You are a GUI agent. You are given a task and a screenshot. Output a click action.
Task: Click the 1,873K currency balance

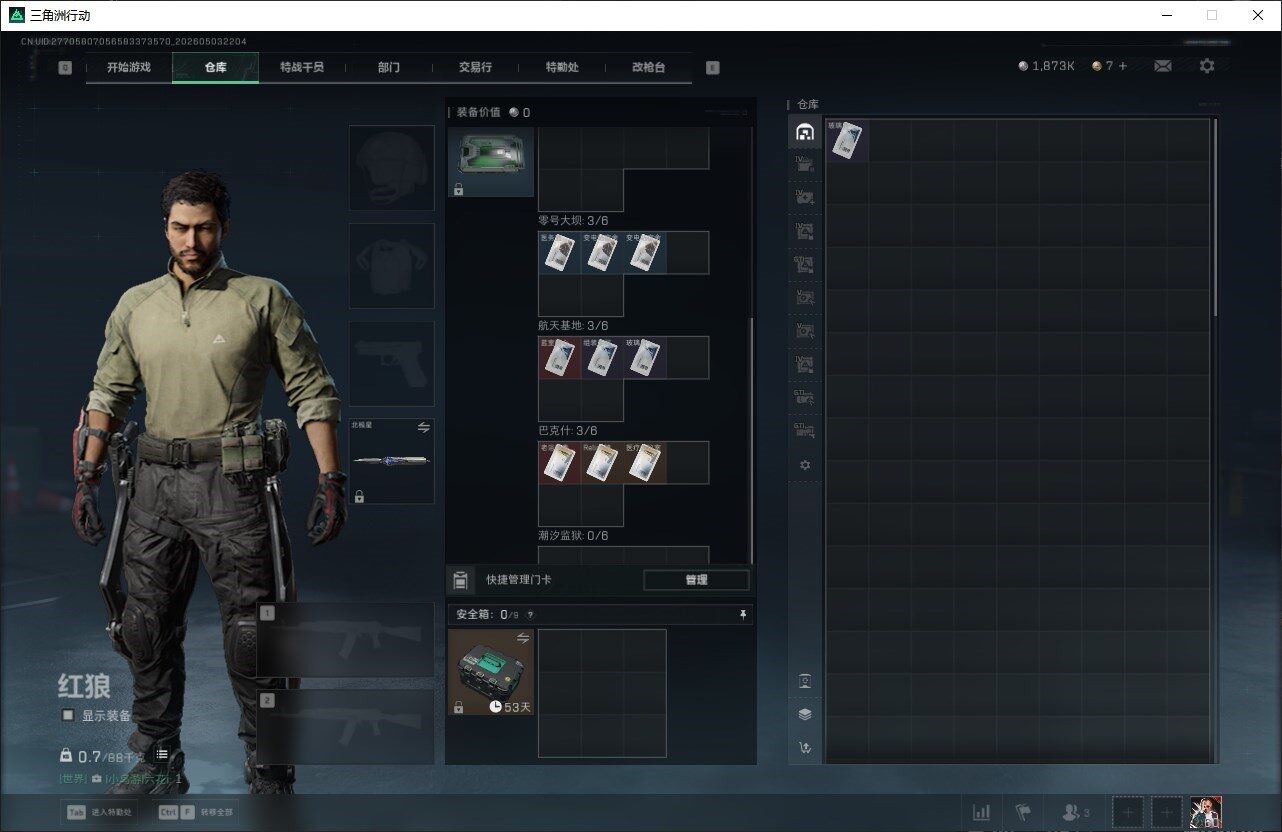click(x=1046, y=66)
